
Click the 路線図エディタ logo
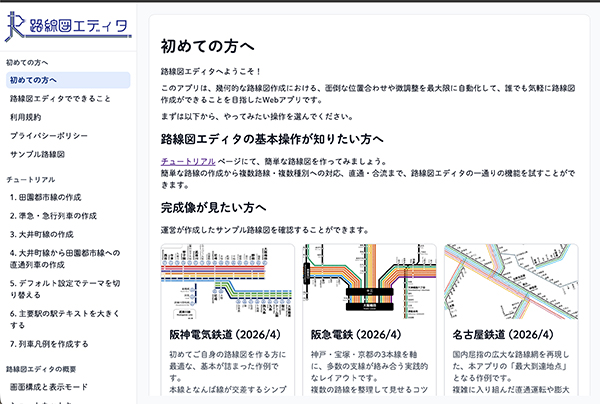(x=68, y=26)
